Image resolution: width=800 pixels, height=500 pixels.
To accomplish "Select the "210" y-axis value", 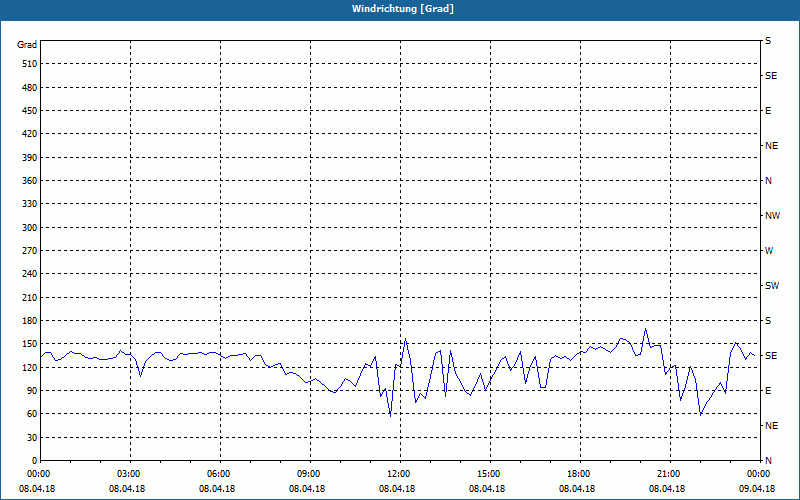I will tap(30, 297).
